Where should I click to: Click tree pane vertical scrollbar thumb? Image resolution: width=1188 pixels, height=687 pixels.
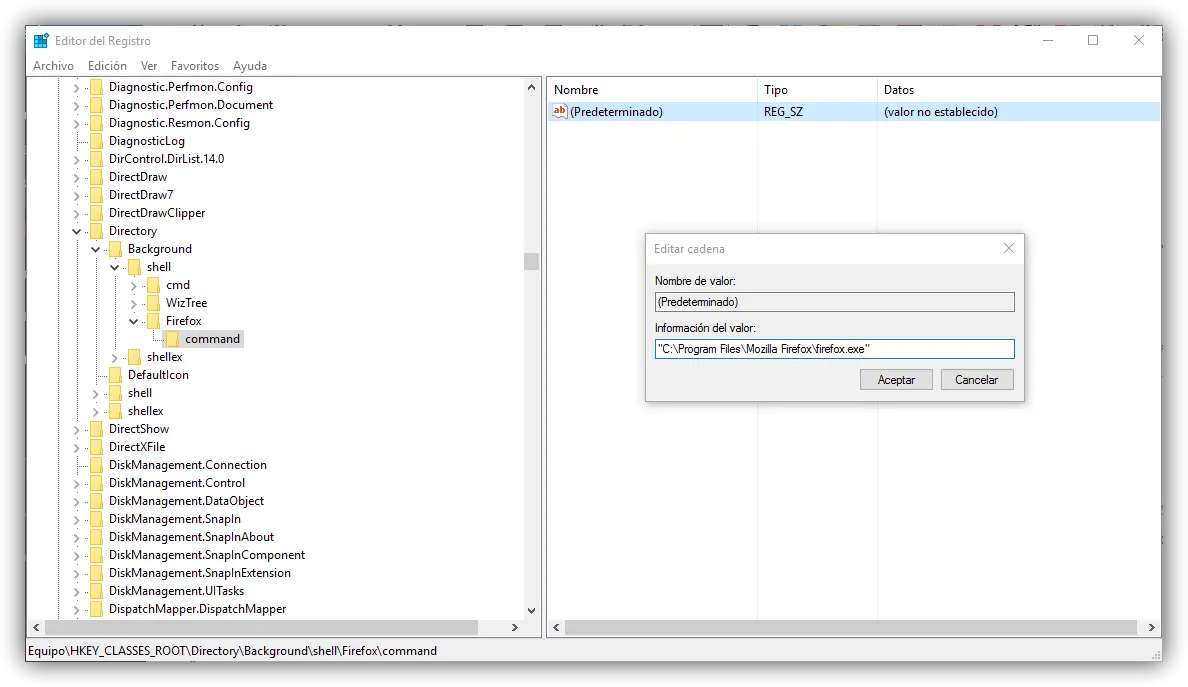(531, 261)
